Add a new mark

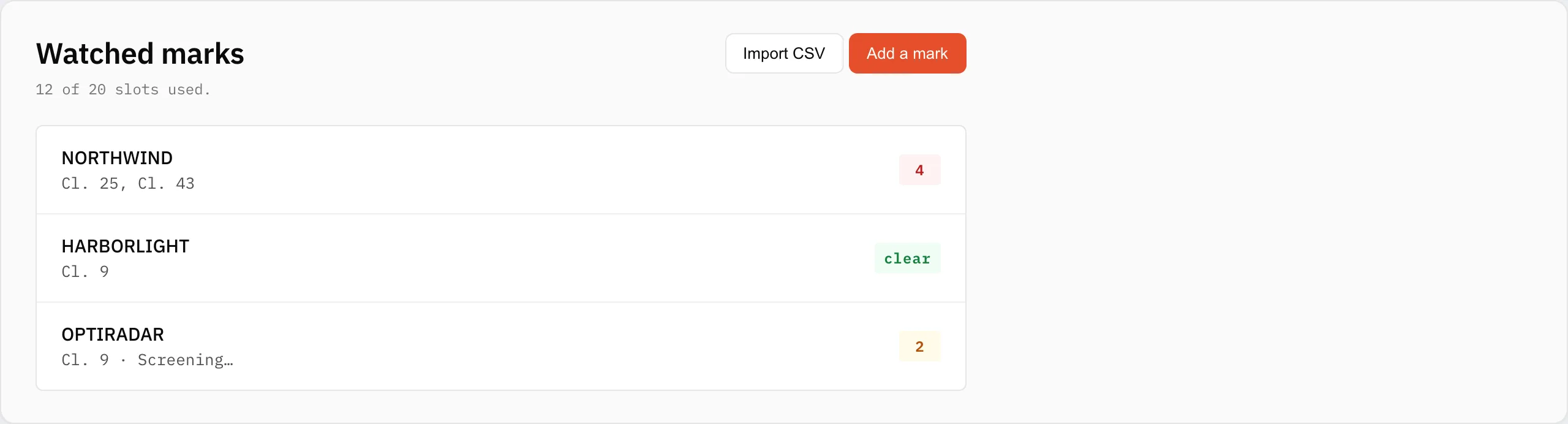point(907,53)
